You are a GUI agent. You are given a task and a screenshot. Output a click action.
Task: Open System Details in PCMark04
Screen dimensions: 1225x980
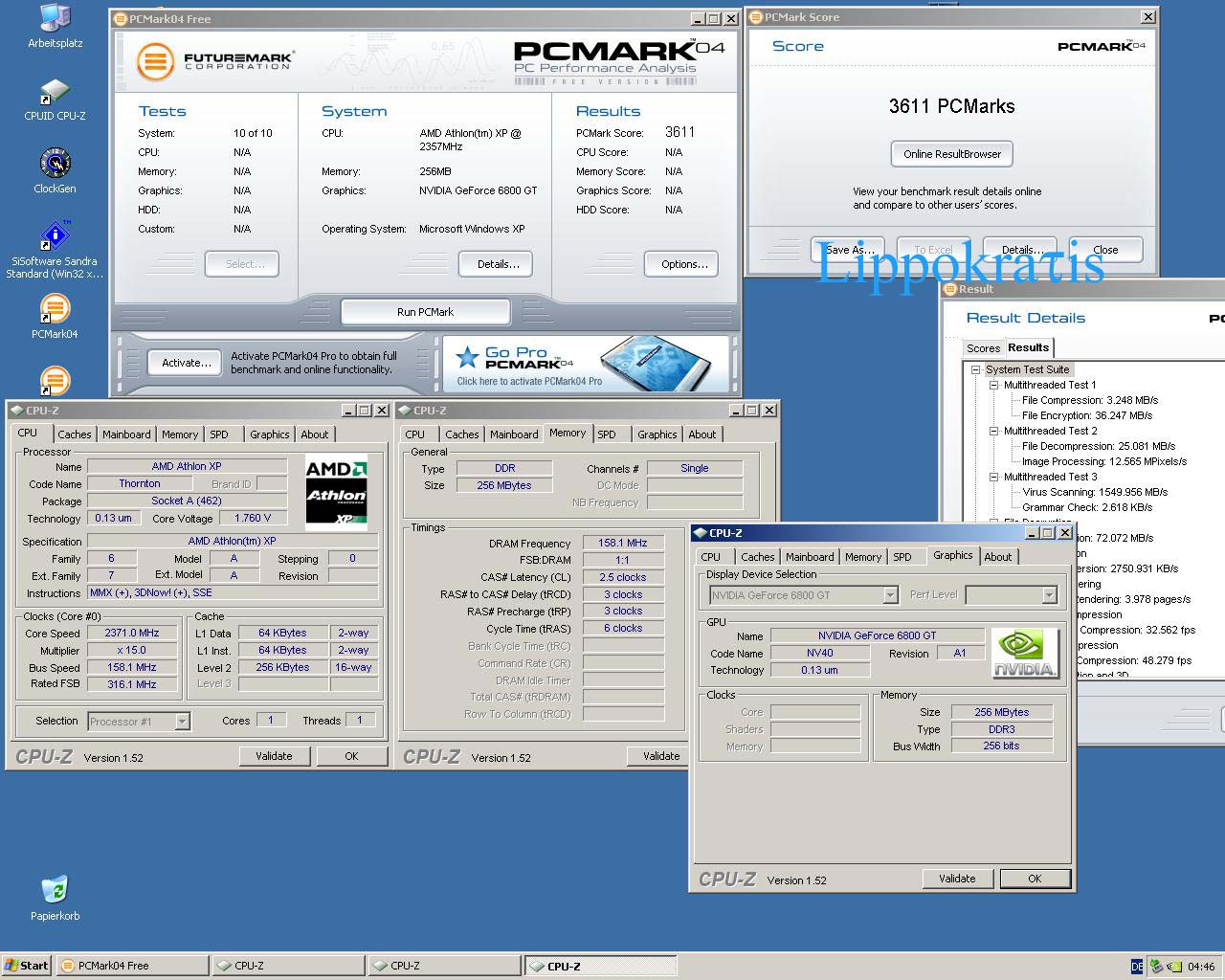pos(498,264)
